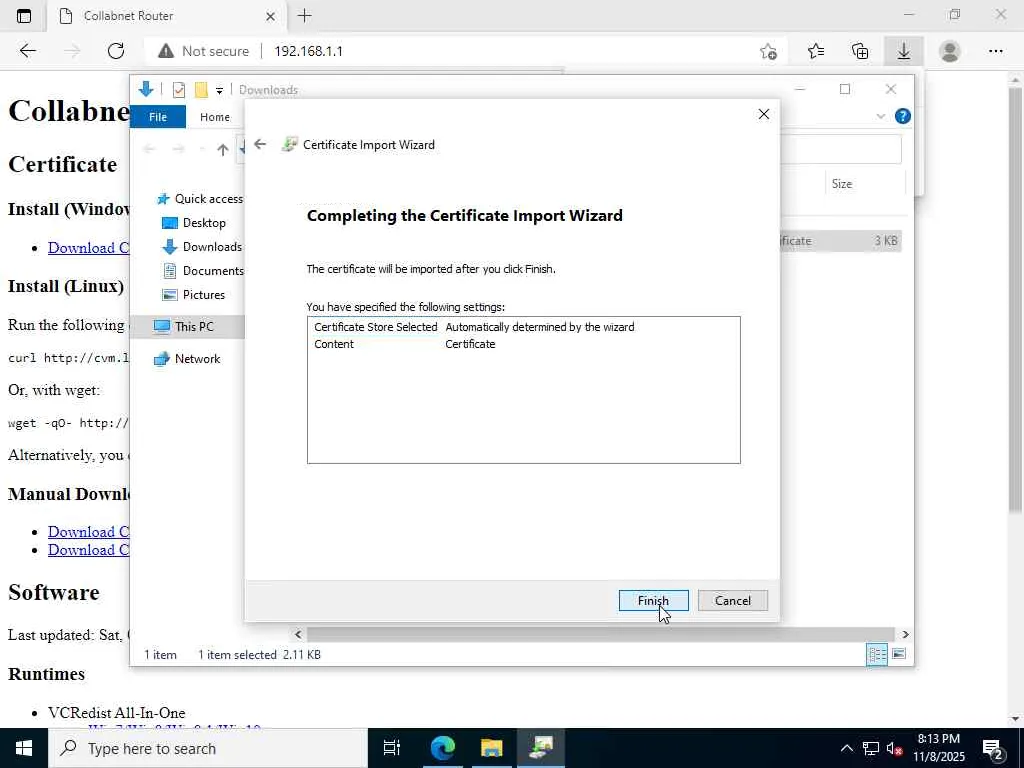Open Edge Settings and more menu
This screenshot has height=768, width=1024.
[995, 51]
